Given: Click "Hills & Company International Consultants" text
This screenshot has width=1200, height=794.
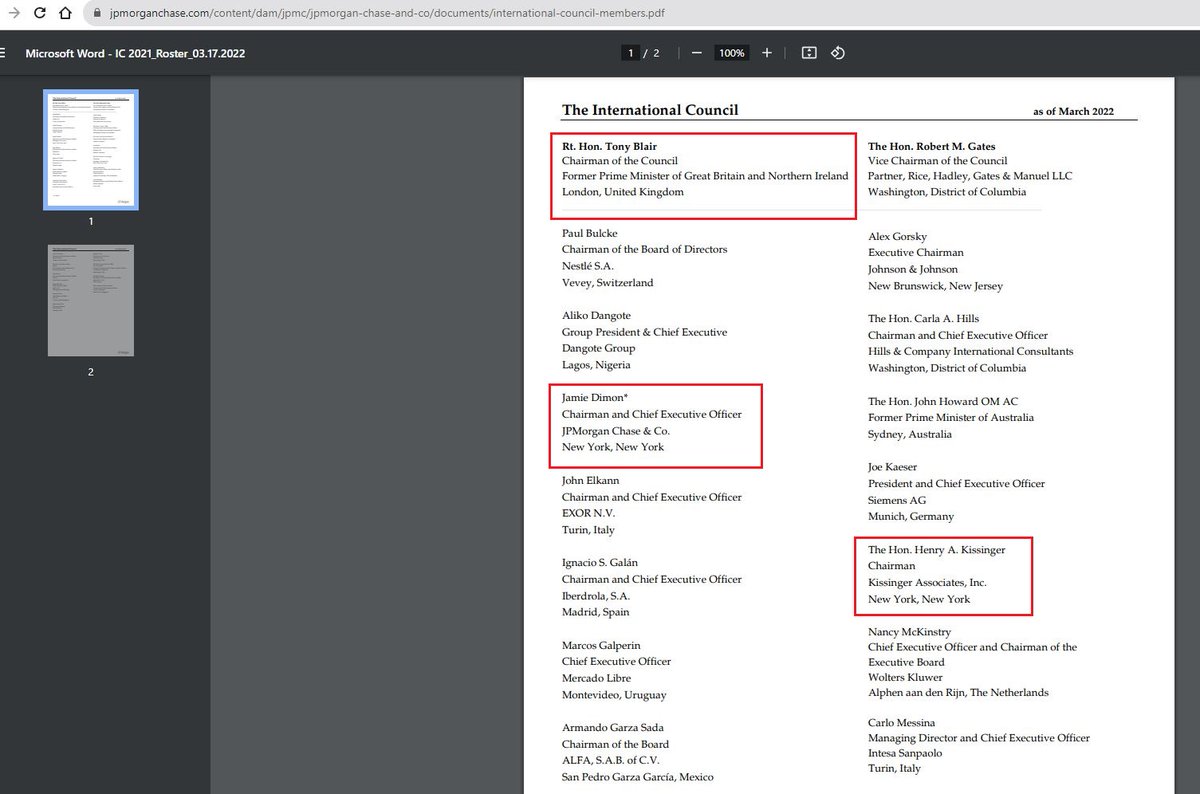Looking at the screenshot, I should coord(971,352).
